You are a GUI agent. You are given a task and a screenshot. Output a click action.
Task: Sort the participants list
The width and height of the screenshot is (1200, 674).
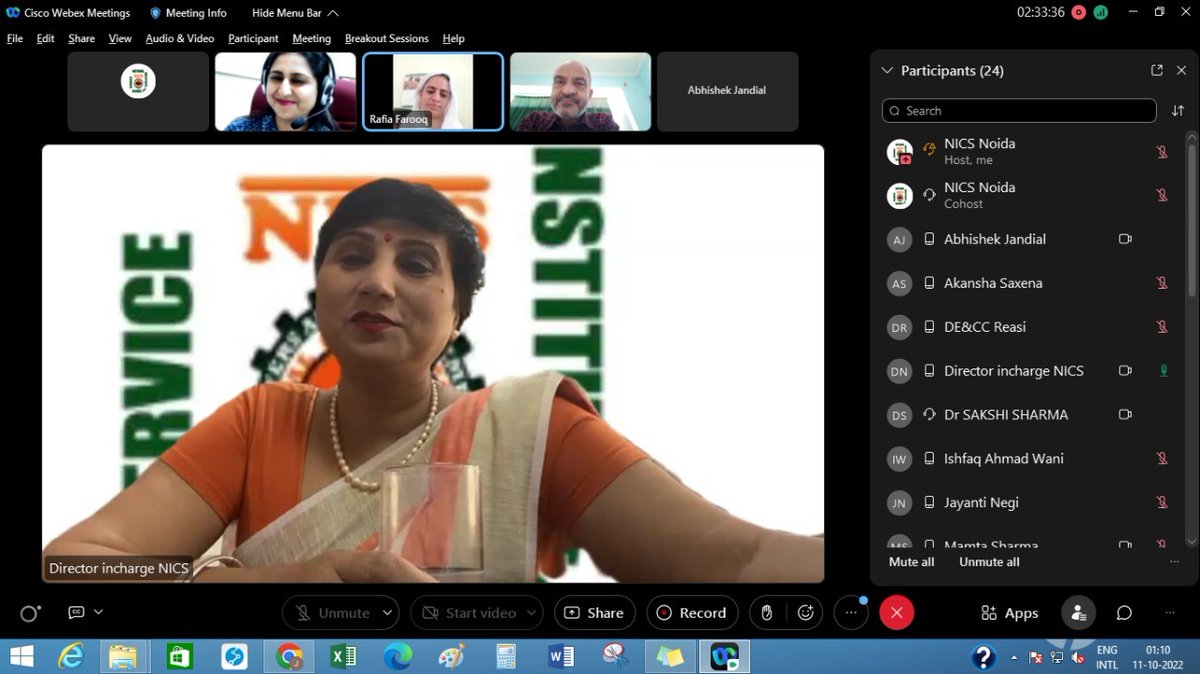[1177, 111]
